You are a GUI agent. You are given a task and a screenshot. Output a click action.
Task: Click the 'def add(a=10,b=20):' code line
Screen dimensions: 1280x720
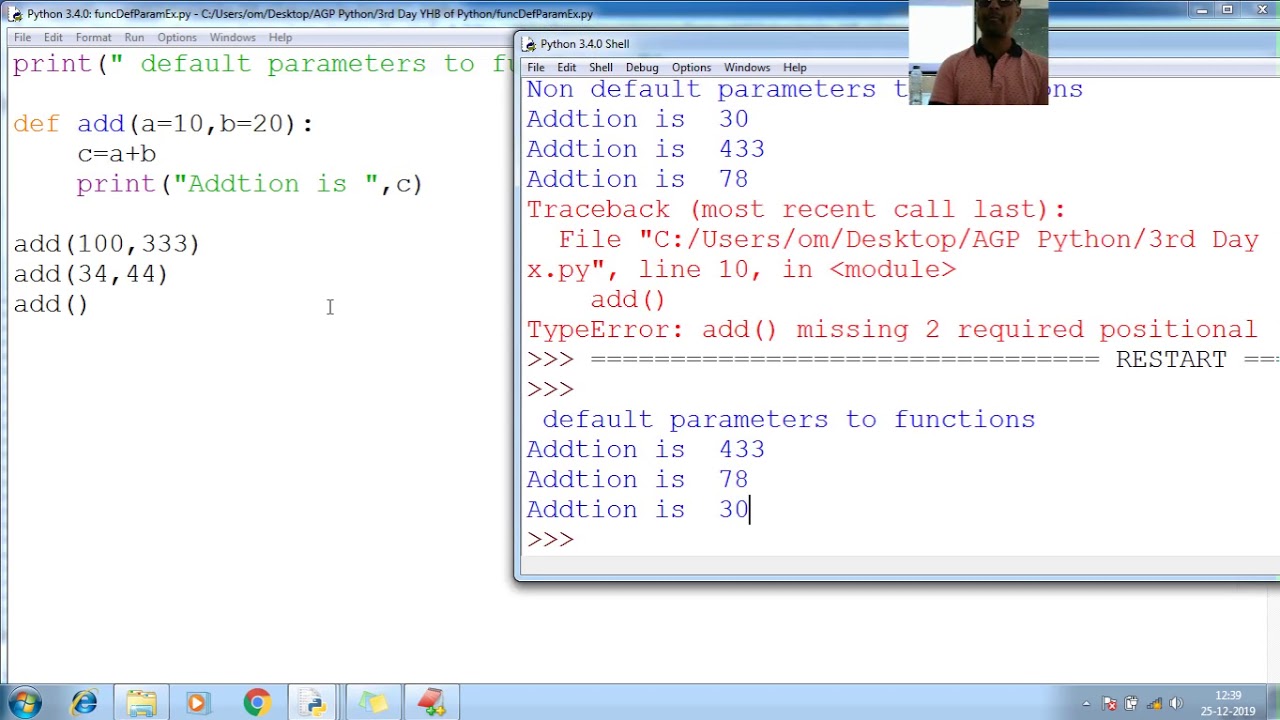[x=163, y=124]
